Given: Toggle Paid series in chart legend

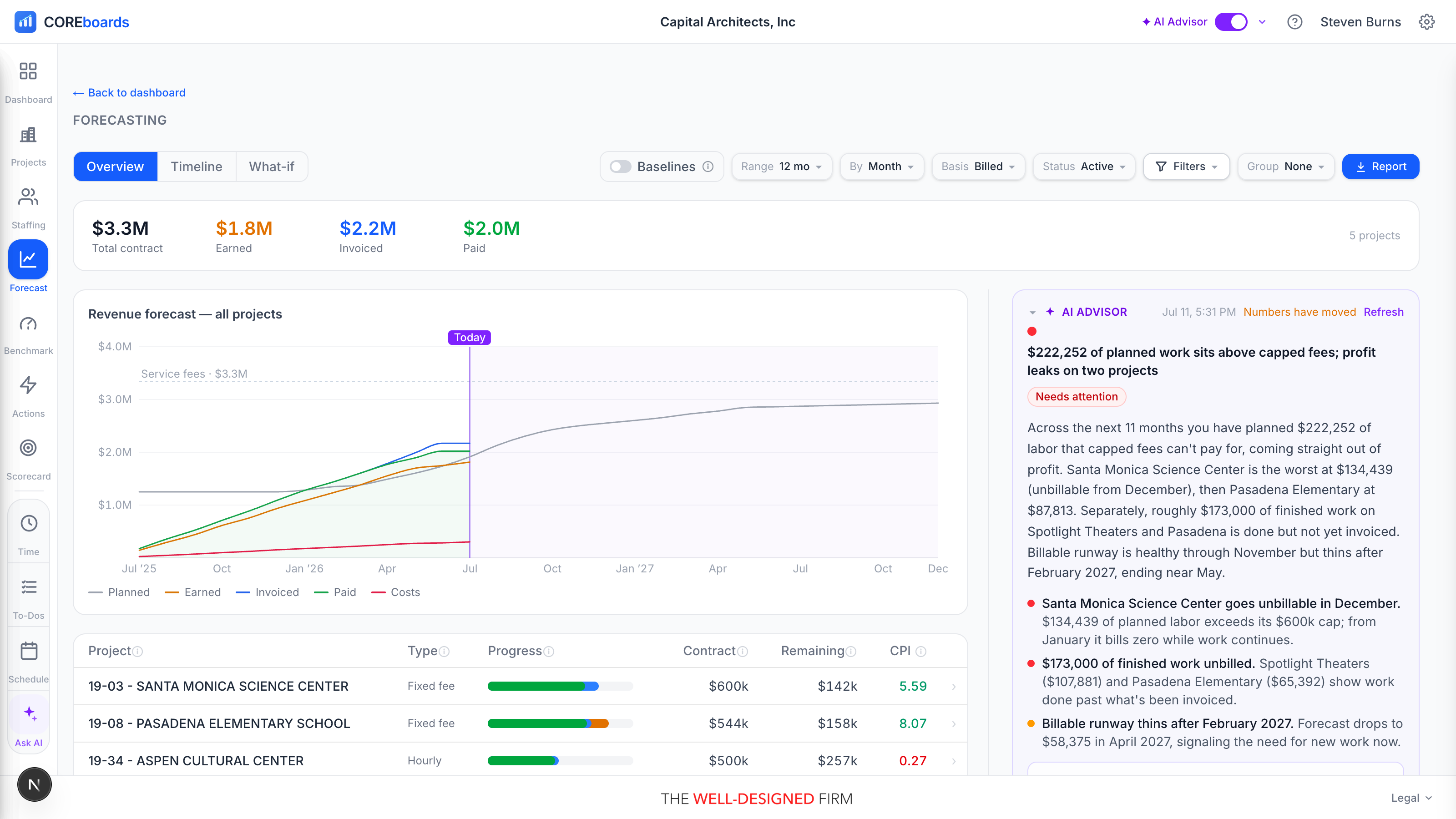Looking at the screenshot, I should (x=335, y=592).
